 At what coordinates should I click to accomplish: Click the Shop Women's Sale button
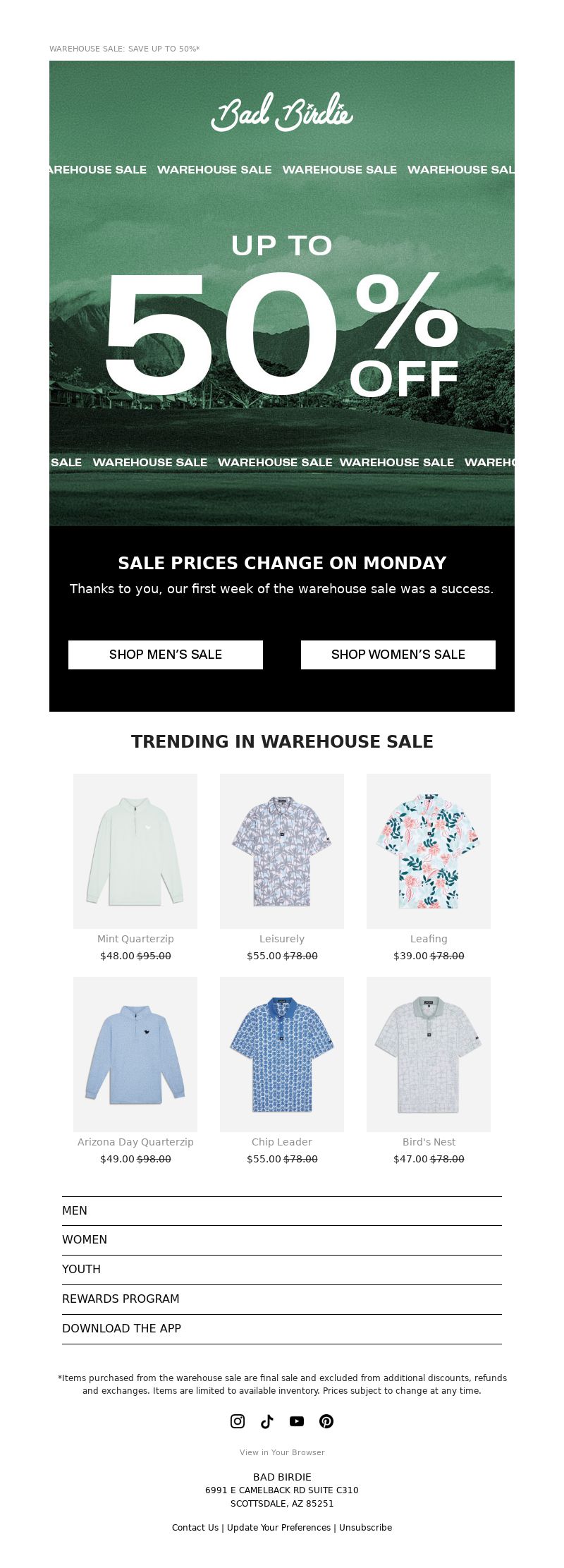click(x=398, y=655)
